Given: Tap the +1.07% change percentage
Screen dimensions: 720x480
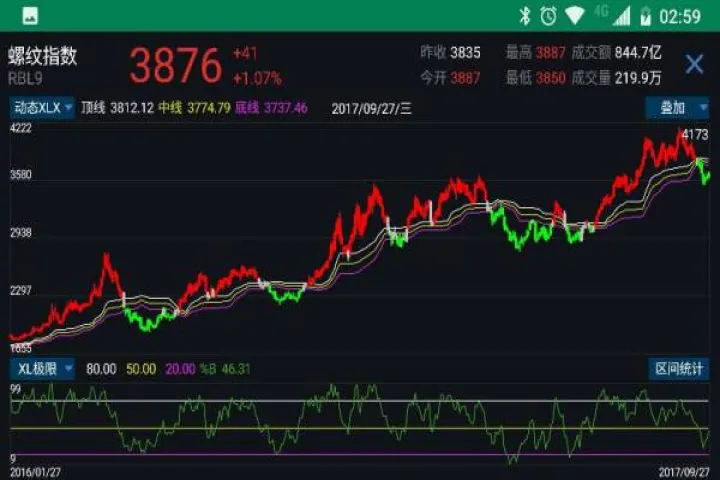Looking at the screenshot, I should tap(257, 79).
